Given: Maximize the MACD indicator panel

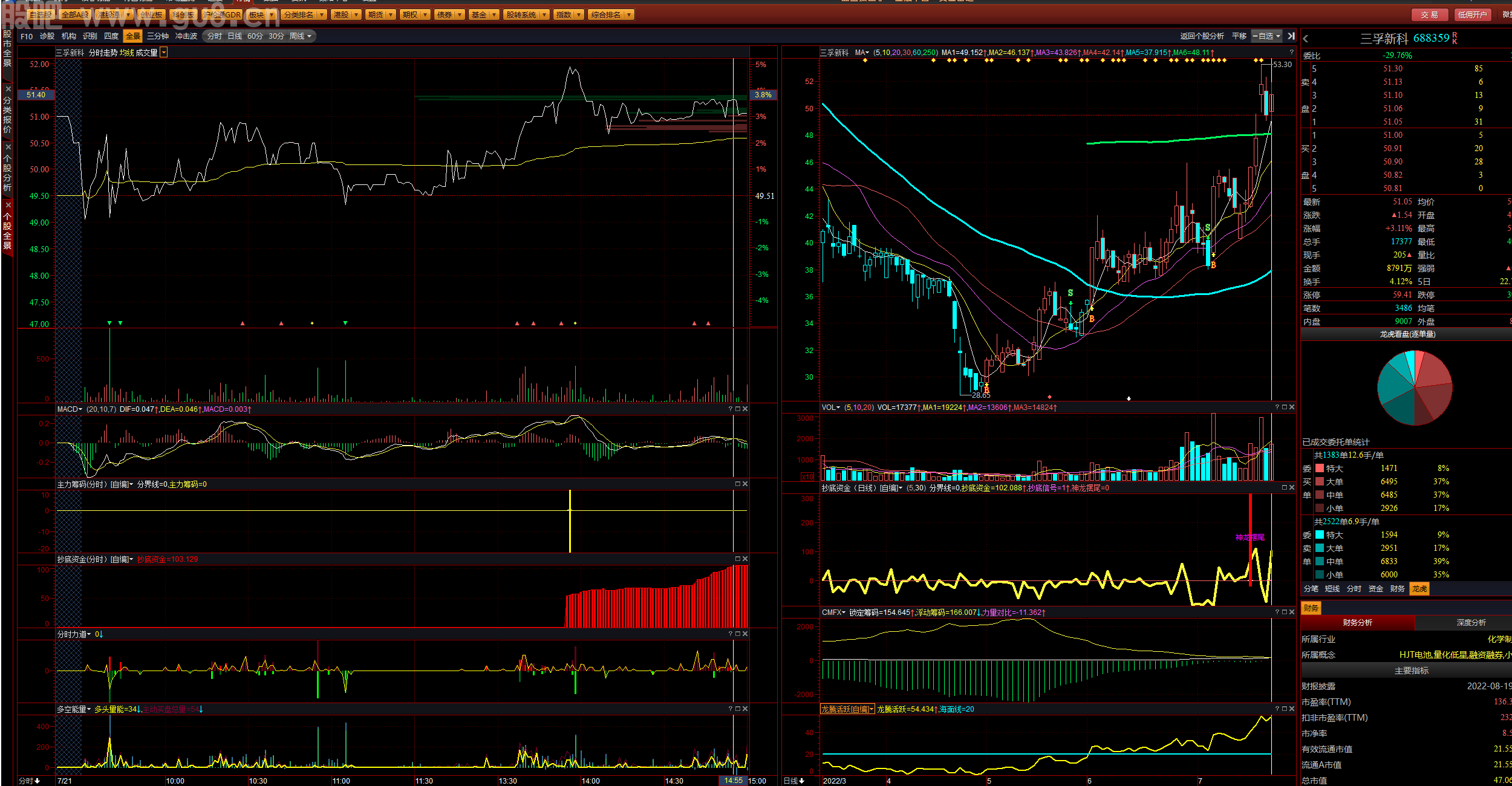Looking at the screenshot, I should point(738,409).
